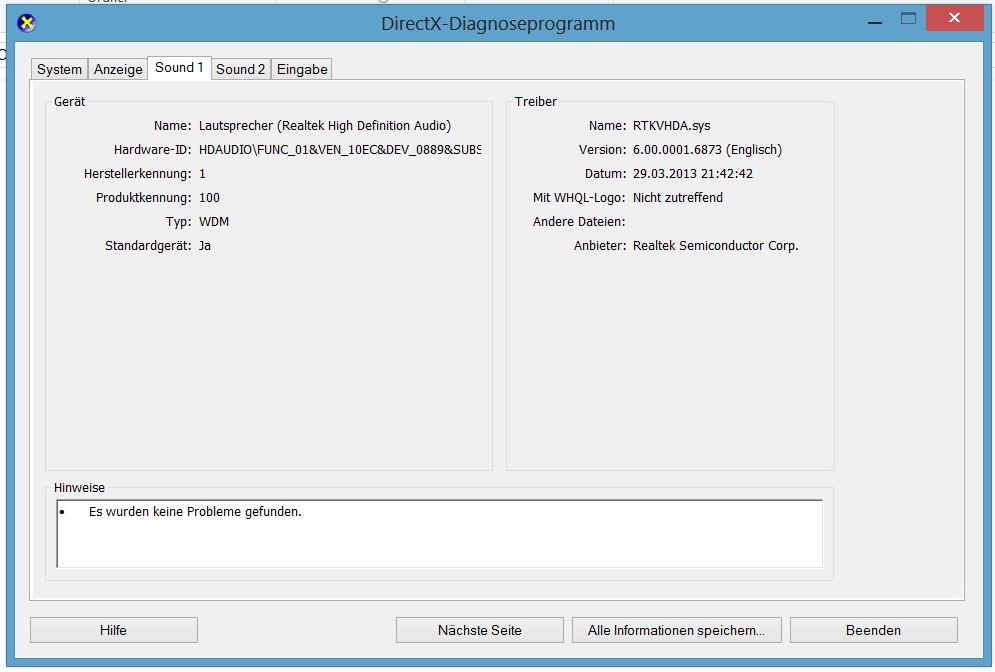Open the Anzeige tab
The image size is (995, 672).
tap(118, 69)
